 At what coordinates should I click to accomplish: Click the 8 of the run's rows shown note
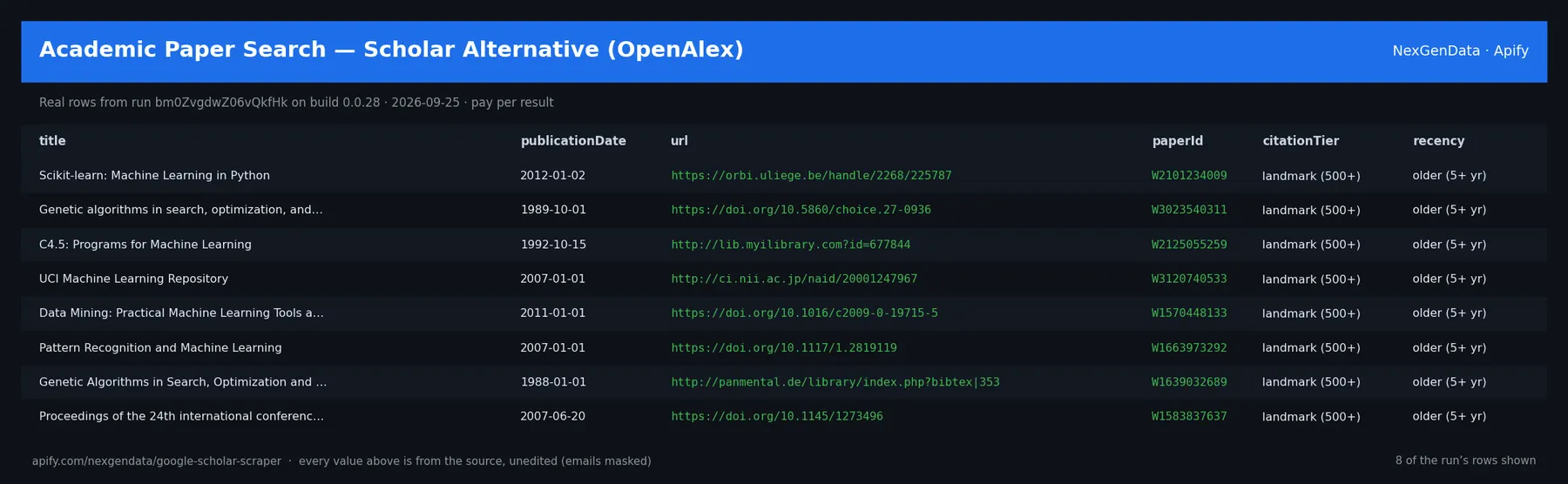(1465, 460)
